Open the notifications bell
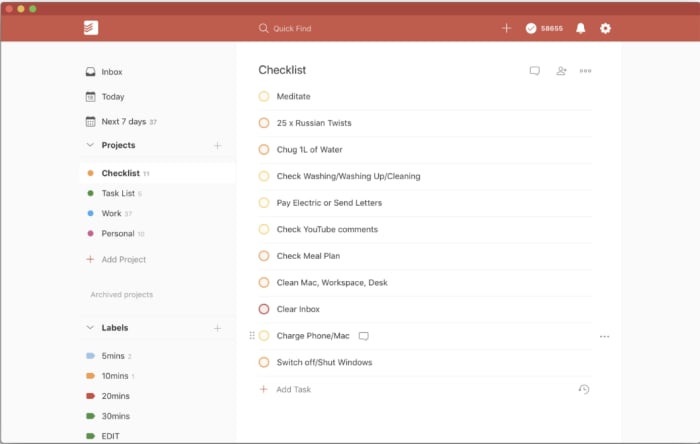 581,28
